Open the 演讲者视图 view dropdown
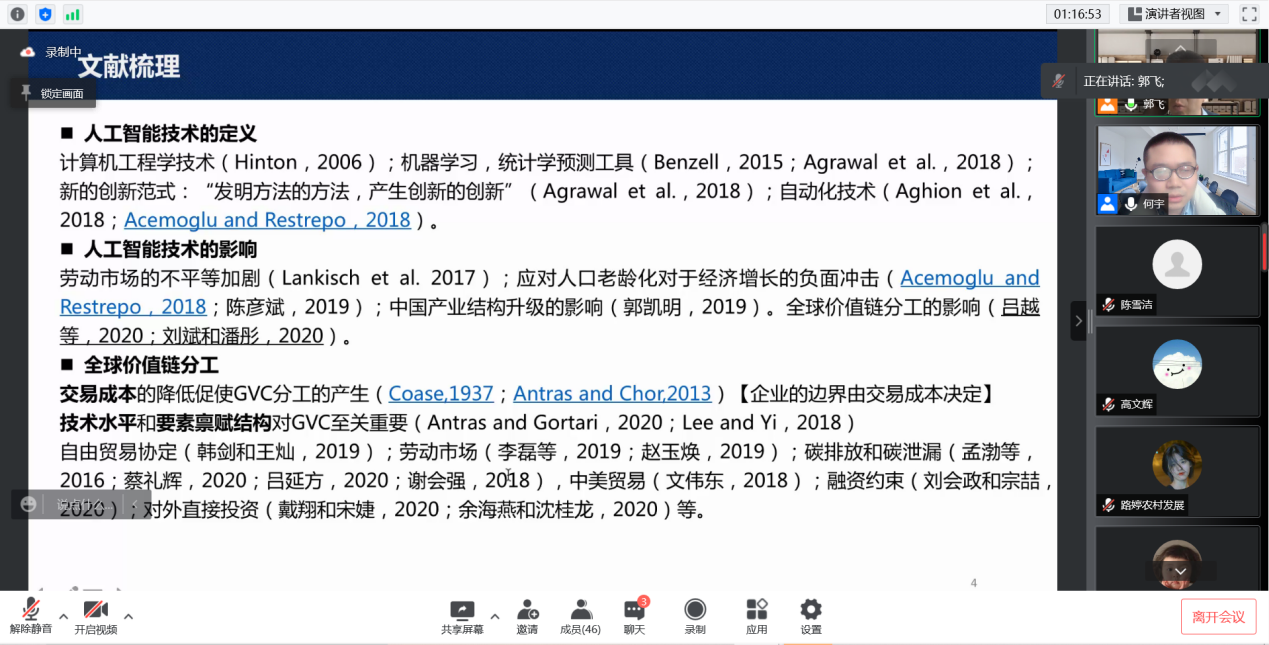This screenshot has height=645, width=1269. coord(1173,14)
